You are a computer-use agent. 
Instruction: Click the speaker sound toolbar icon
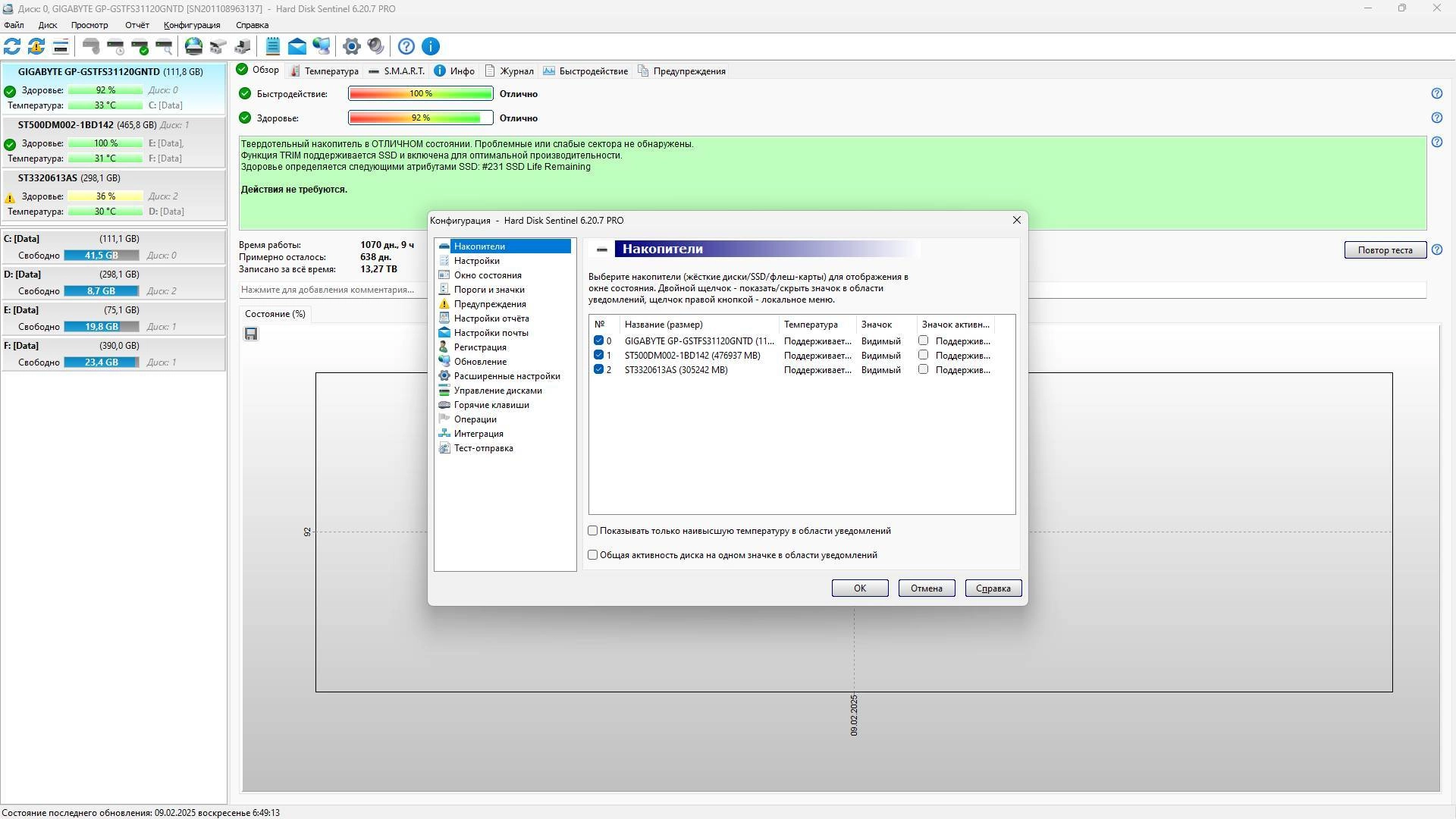click(375, 46)
